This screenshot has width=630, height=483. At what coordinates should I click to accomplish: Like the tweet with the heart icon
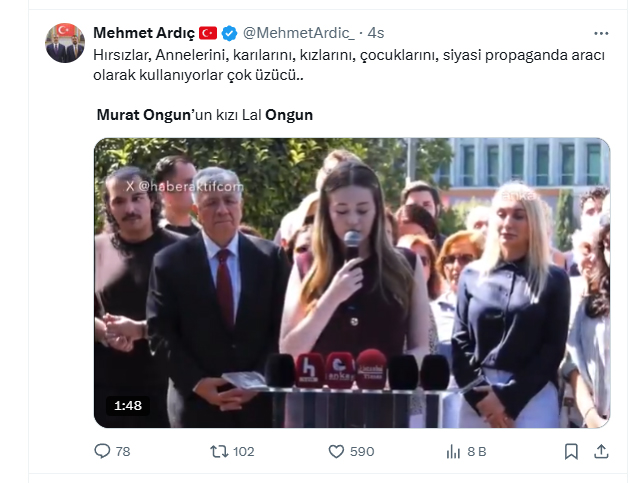pos(335,451)
